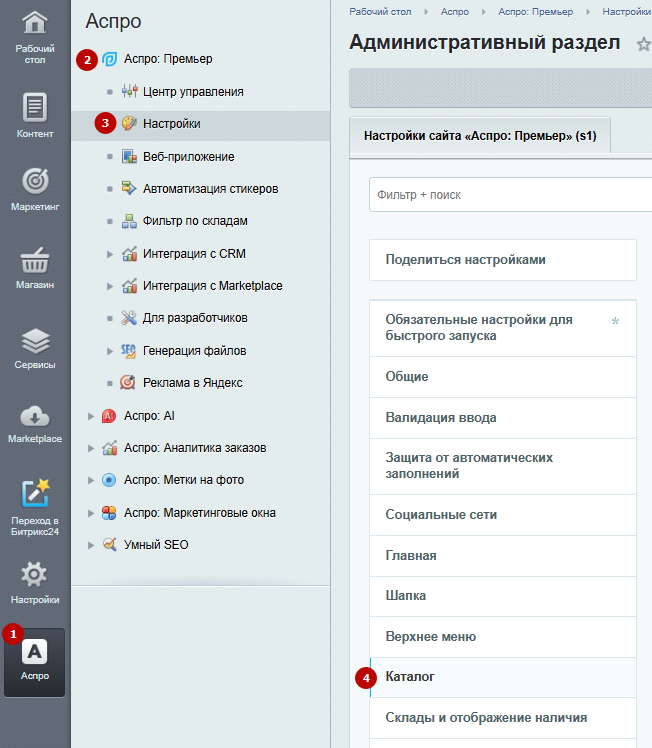Open the Сервисы layers icon
This screenshot has height=748, width=652.
(35, 341)
